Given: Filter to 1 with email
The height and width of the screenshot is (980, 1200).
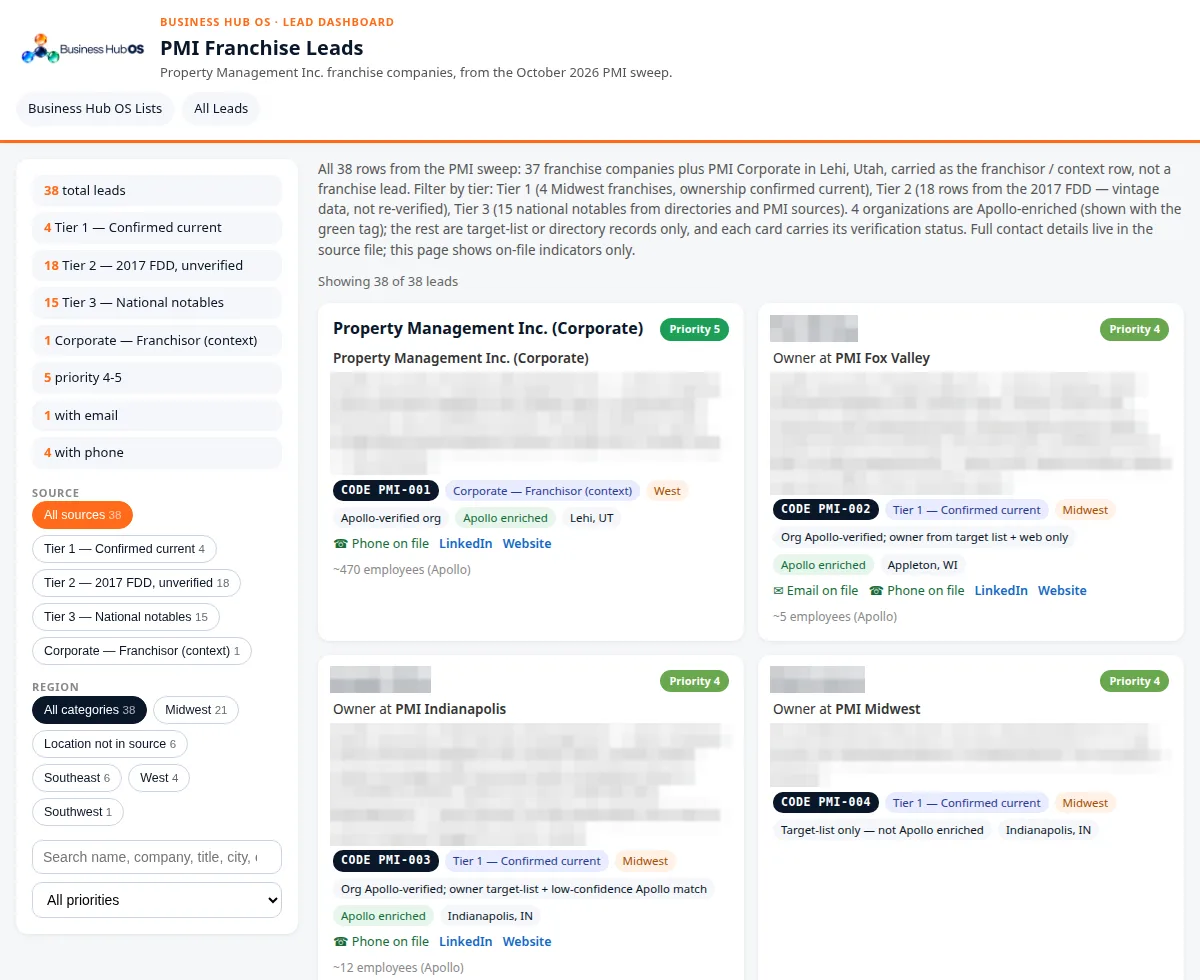Looking at the screenshot, I should tap(157, 415).
